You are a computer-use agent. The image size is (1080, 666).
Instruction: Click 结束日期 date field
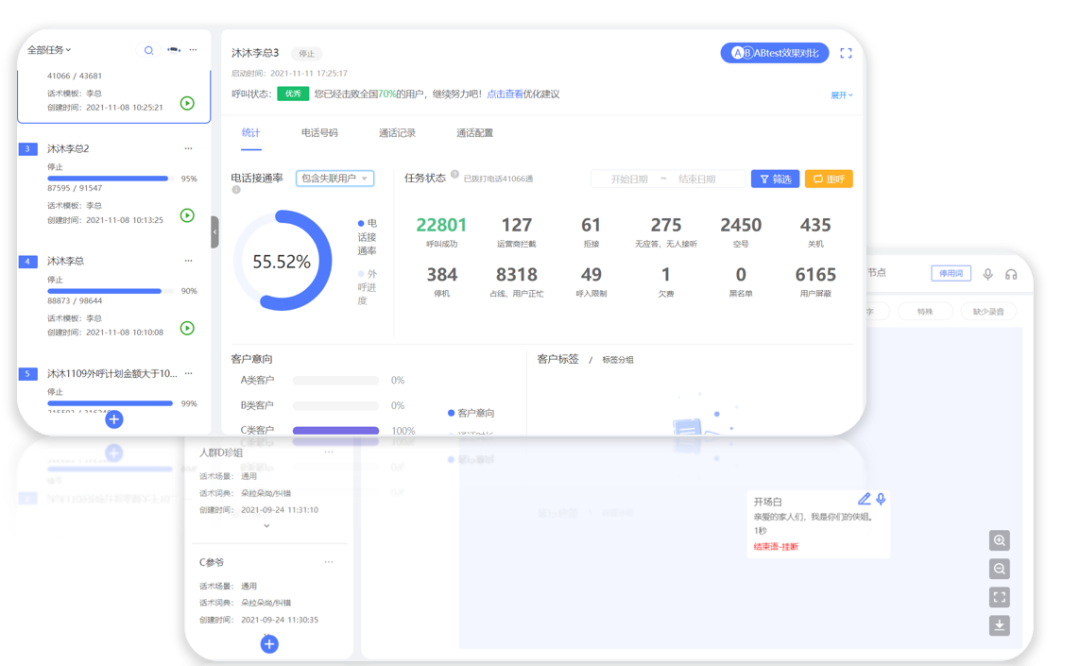point(696,179)
